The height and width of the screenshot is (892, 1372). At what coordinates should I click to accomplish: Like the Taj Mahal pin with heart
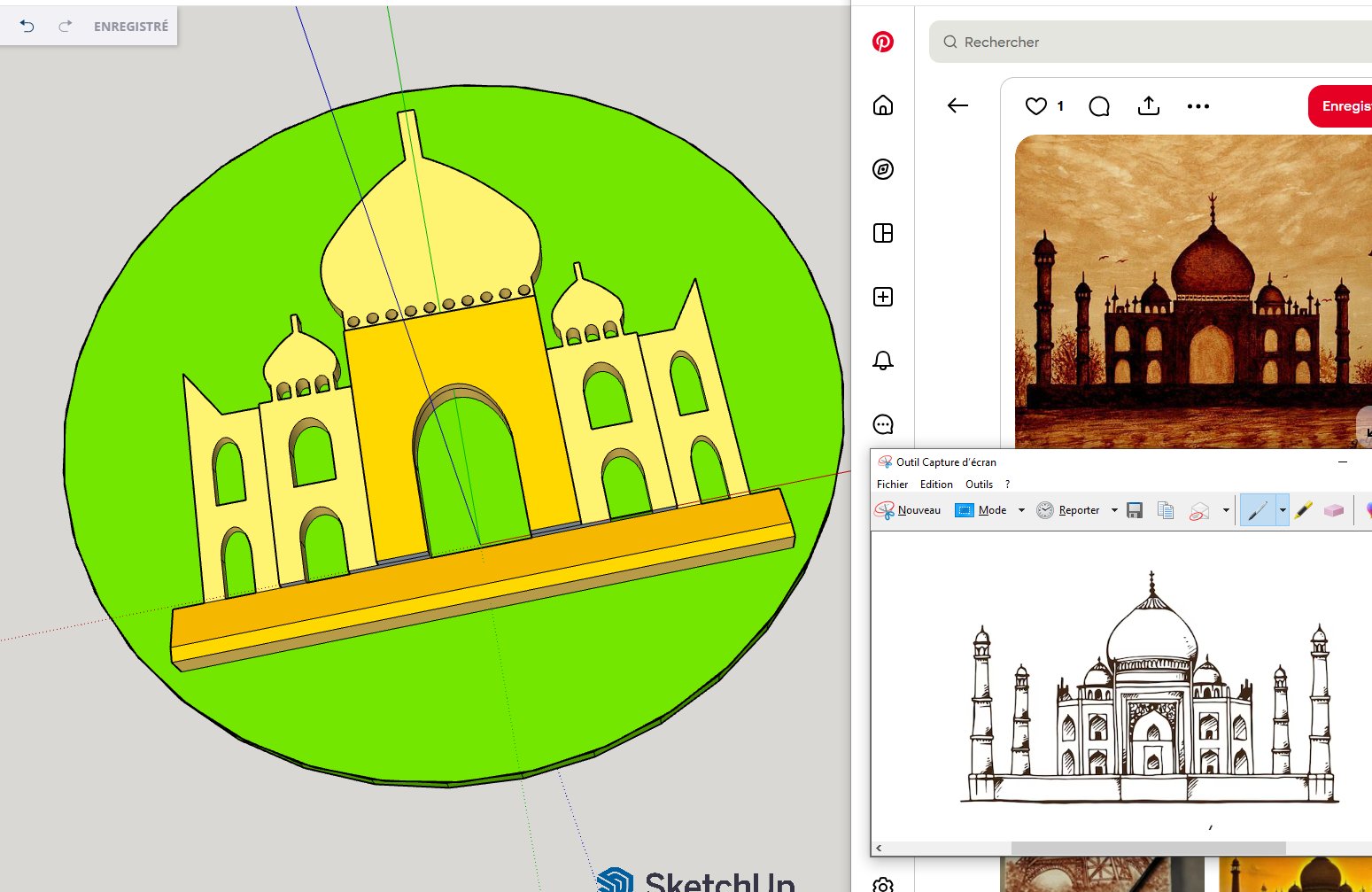1035,105
